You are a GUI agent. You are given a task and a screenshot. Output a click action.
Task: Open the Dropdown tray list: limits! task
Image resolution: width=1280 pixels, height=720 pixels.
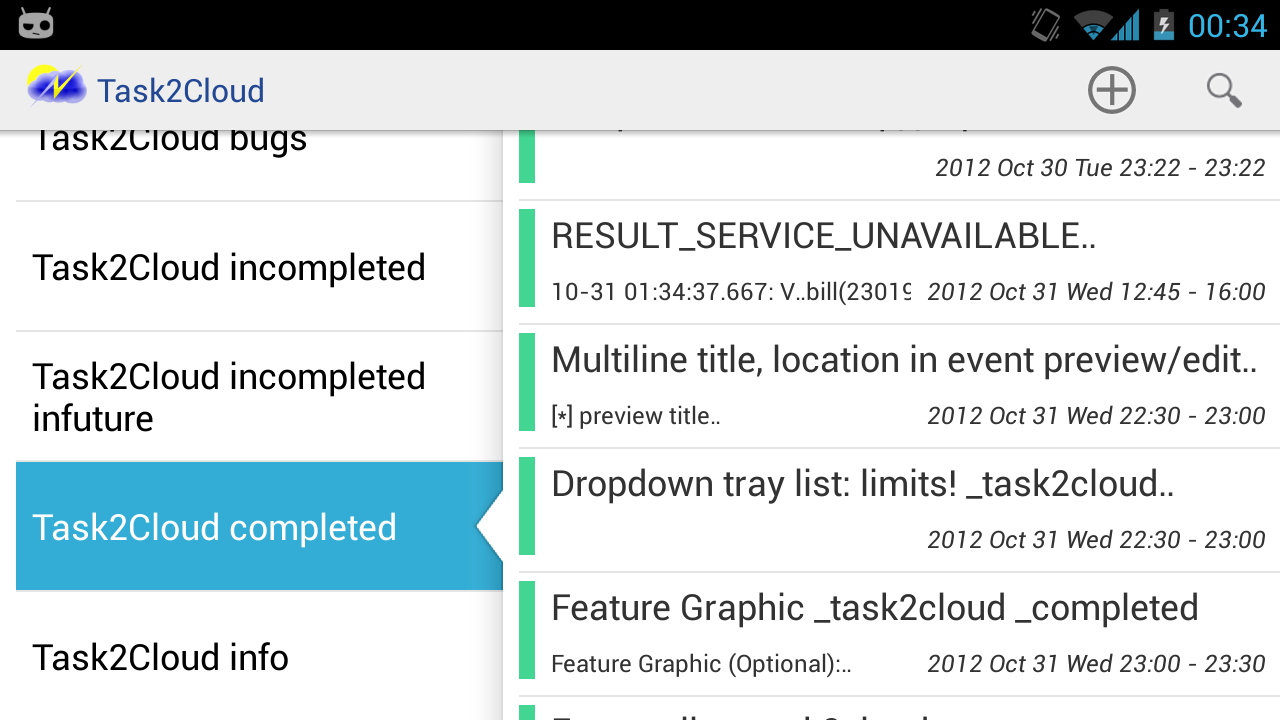click(899, 510)
